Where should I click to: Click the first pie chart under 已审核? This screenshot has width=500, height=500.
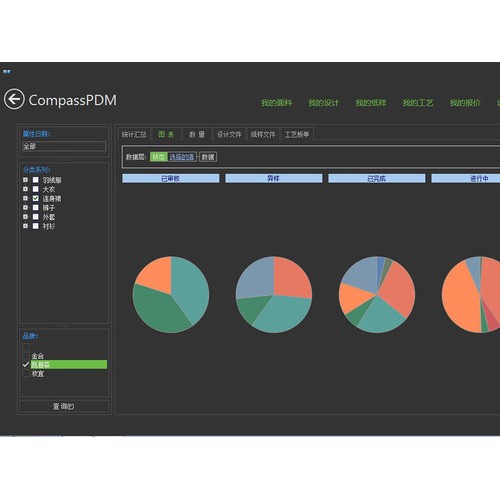pyautogui.click(x=171, y=294)
